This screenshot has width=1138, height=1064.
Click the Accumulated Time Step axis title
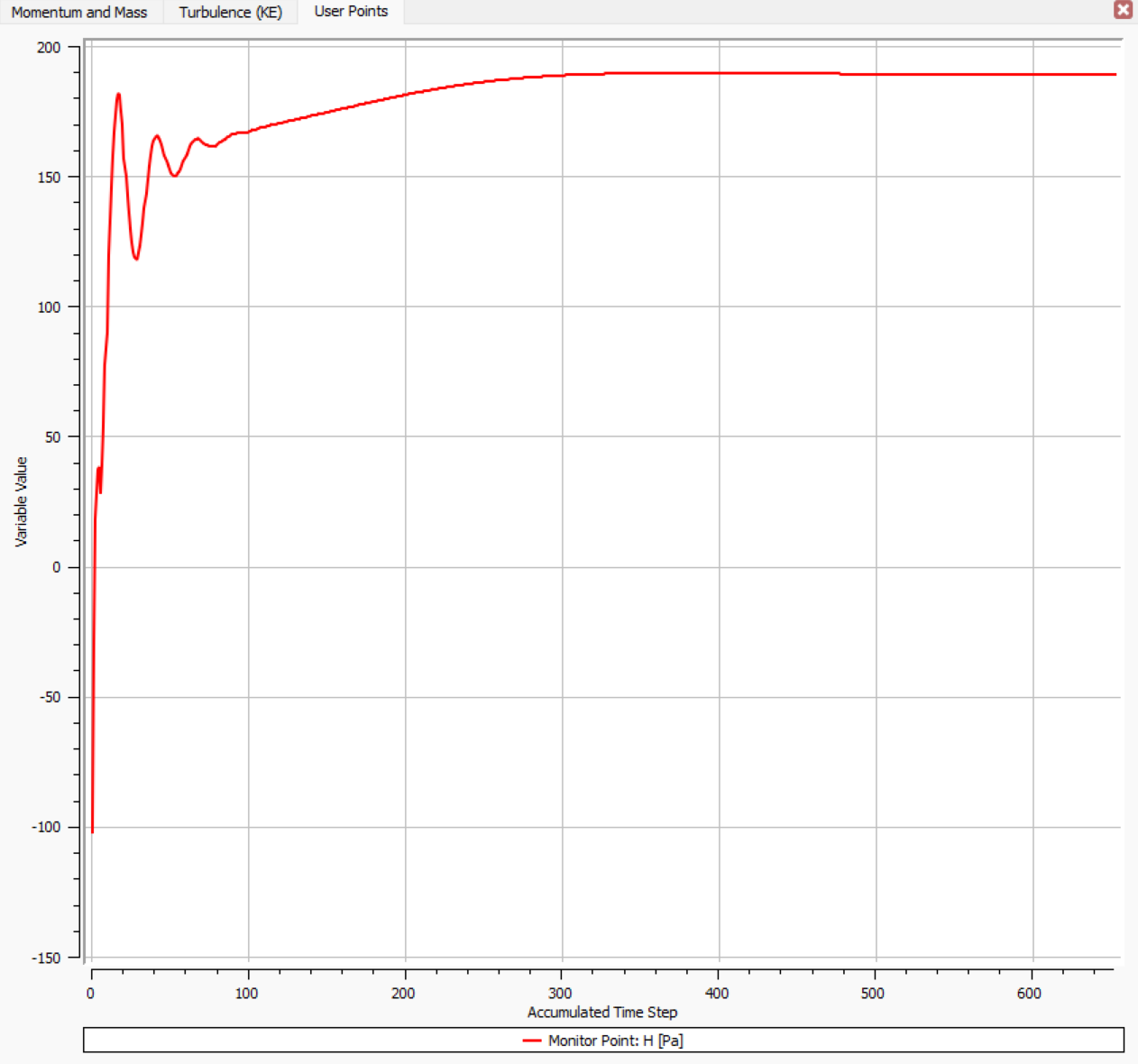click(602, 1013)
